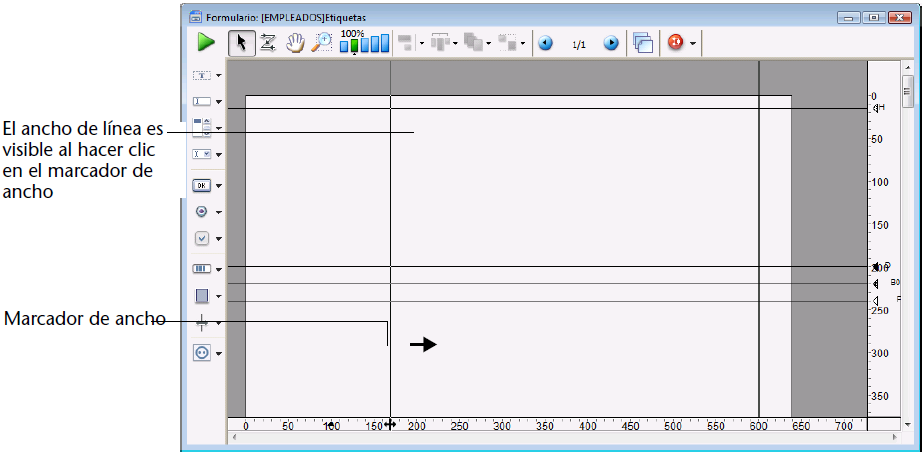Open the stacked windows views icon

[643, 43]
